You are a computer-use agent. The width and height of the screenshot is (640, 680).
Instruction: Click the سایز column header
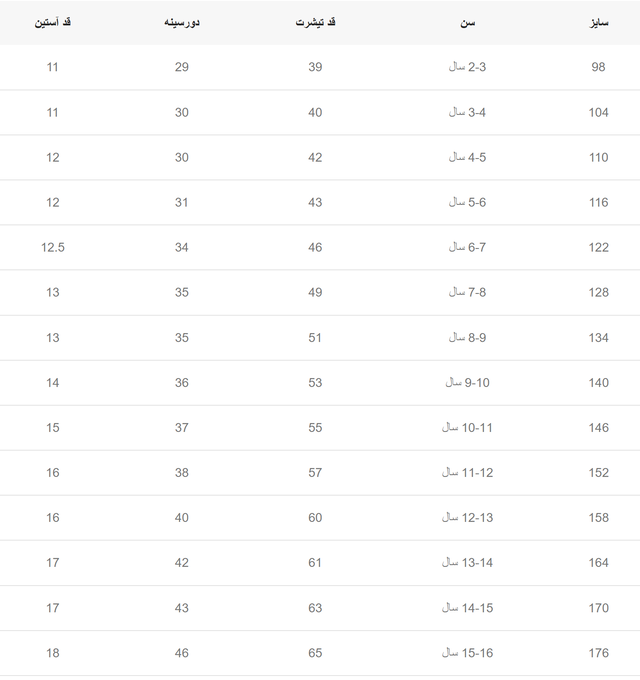tap(599, 22)
